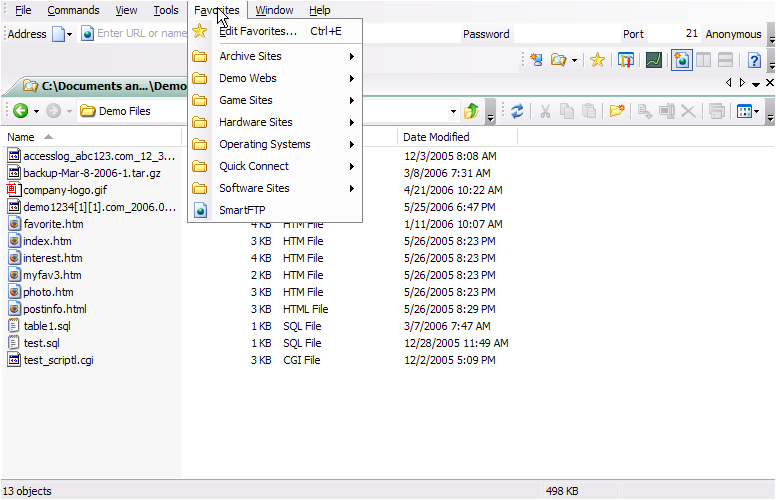Expand the Demo Files path dropdown arrow
Screen dimensions: 776x500
pyautogui.click(x=453, y=111)
